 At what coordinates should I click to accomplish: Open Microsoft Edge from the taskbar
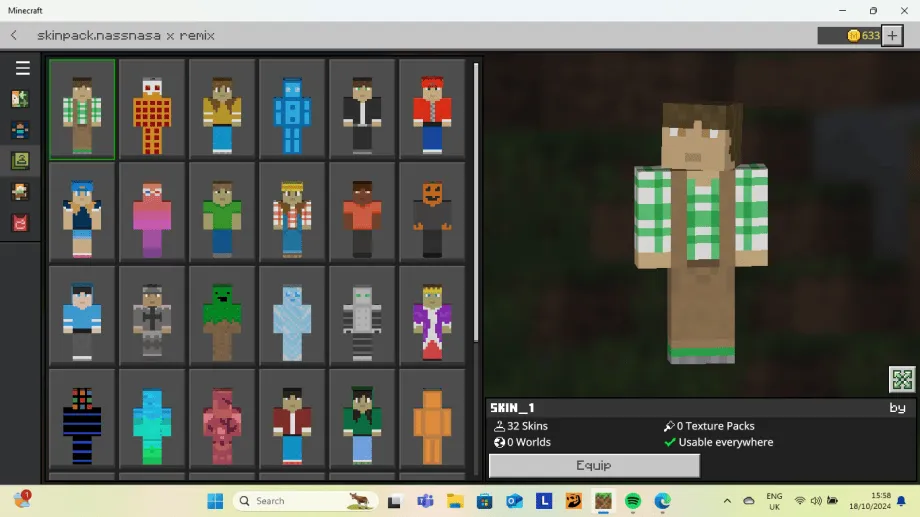click(x=662, y=501)
